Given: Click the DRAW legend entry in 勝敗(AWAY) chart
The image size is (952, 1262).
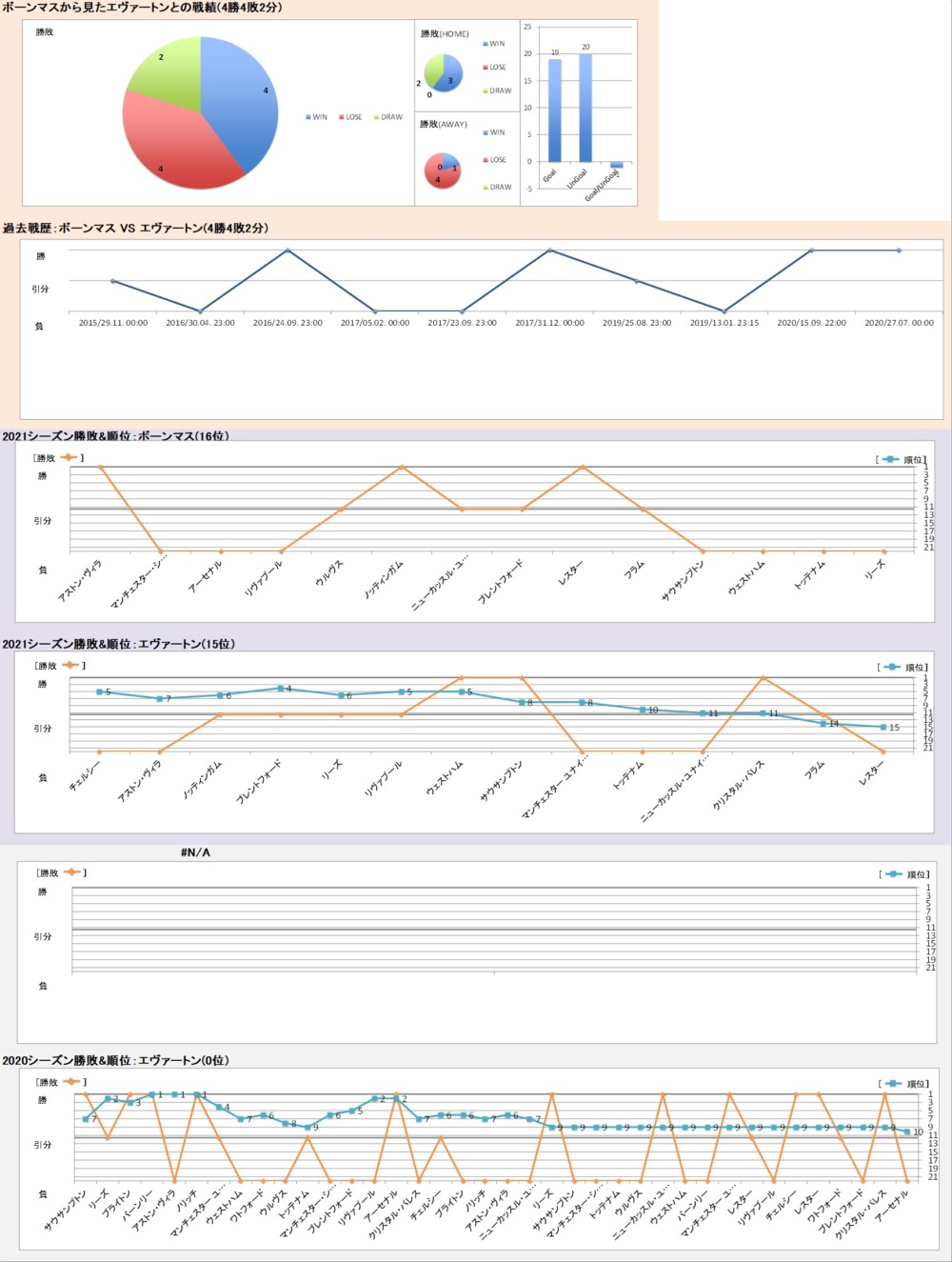Looking at the screenshot, I should coord(497,188).
